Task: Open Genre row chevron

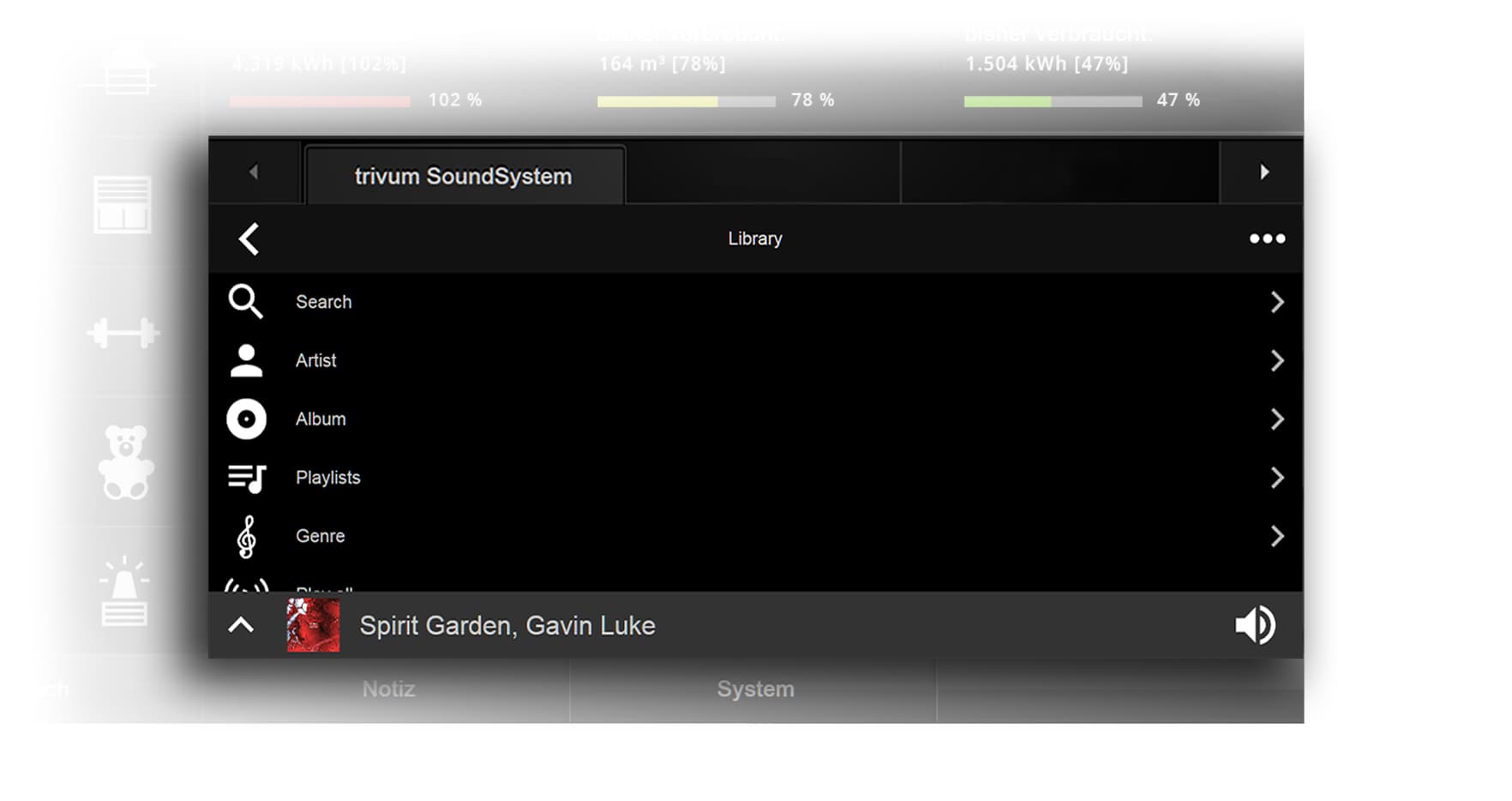Action: [x=1277, y=536]
